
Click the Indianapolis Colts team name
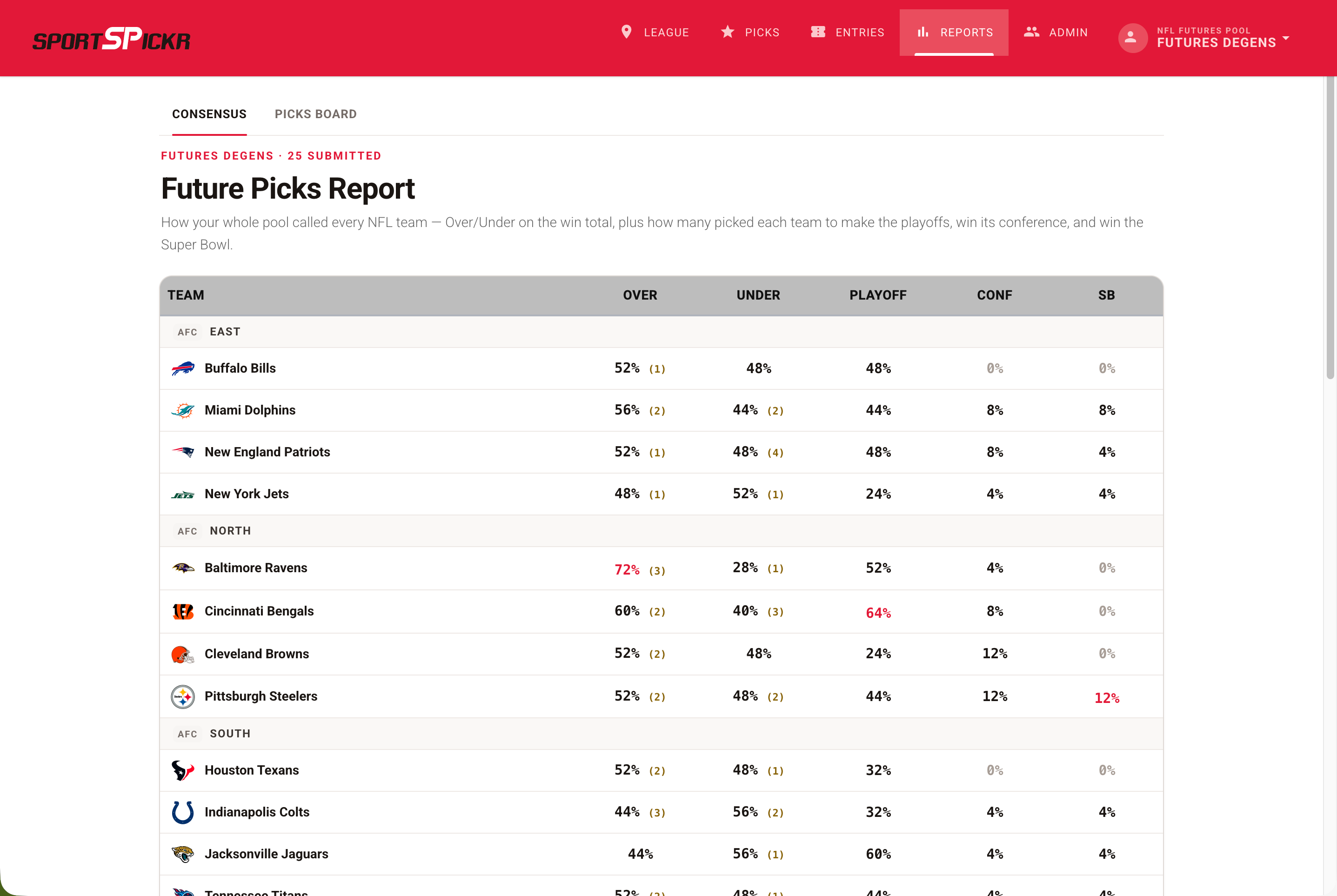tap(256, 812)
